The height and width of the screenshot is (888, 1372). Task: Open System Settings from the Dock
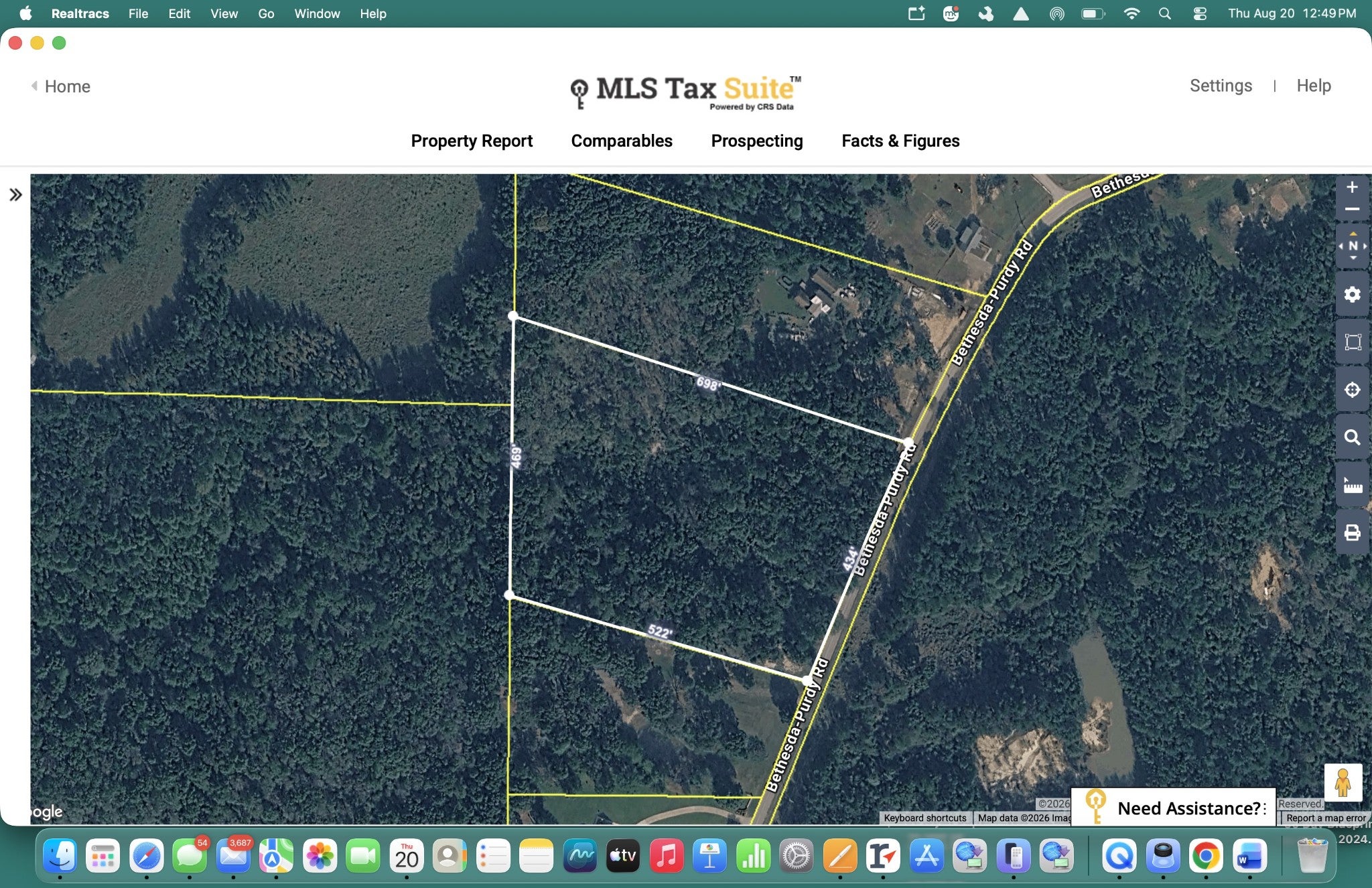pyautogui.click(x=797, y=856)
